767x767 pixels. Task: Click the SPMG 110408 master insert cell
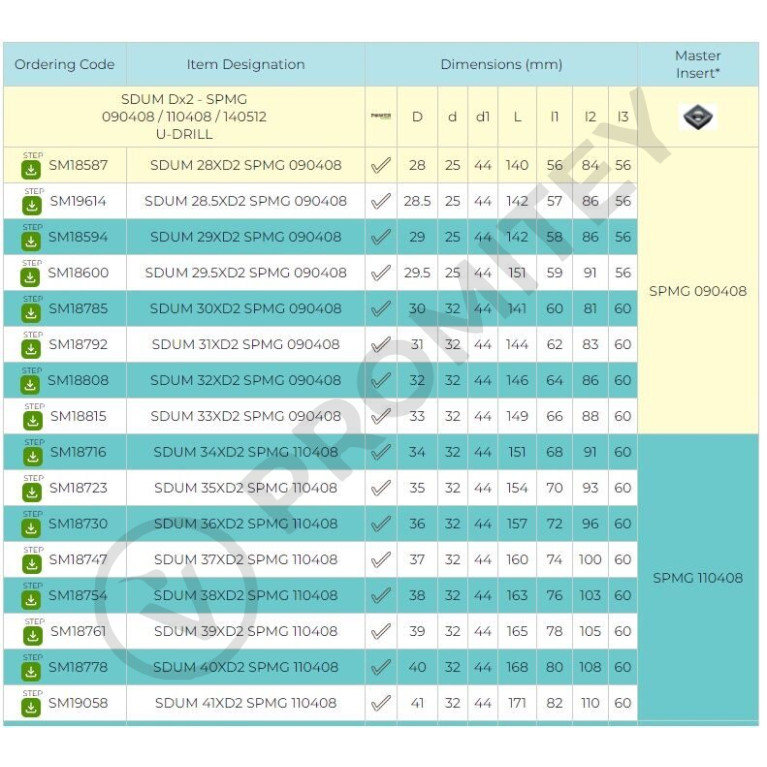[x=698, y=578]
